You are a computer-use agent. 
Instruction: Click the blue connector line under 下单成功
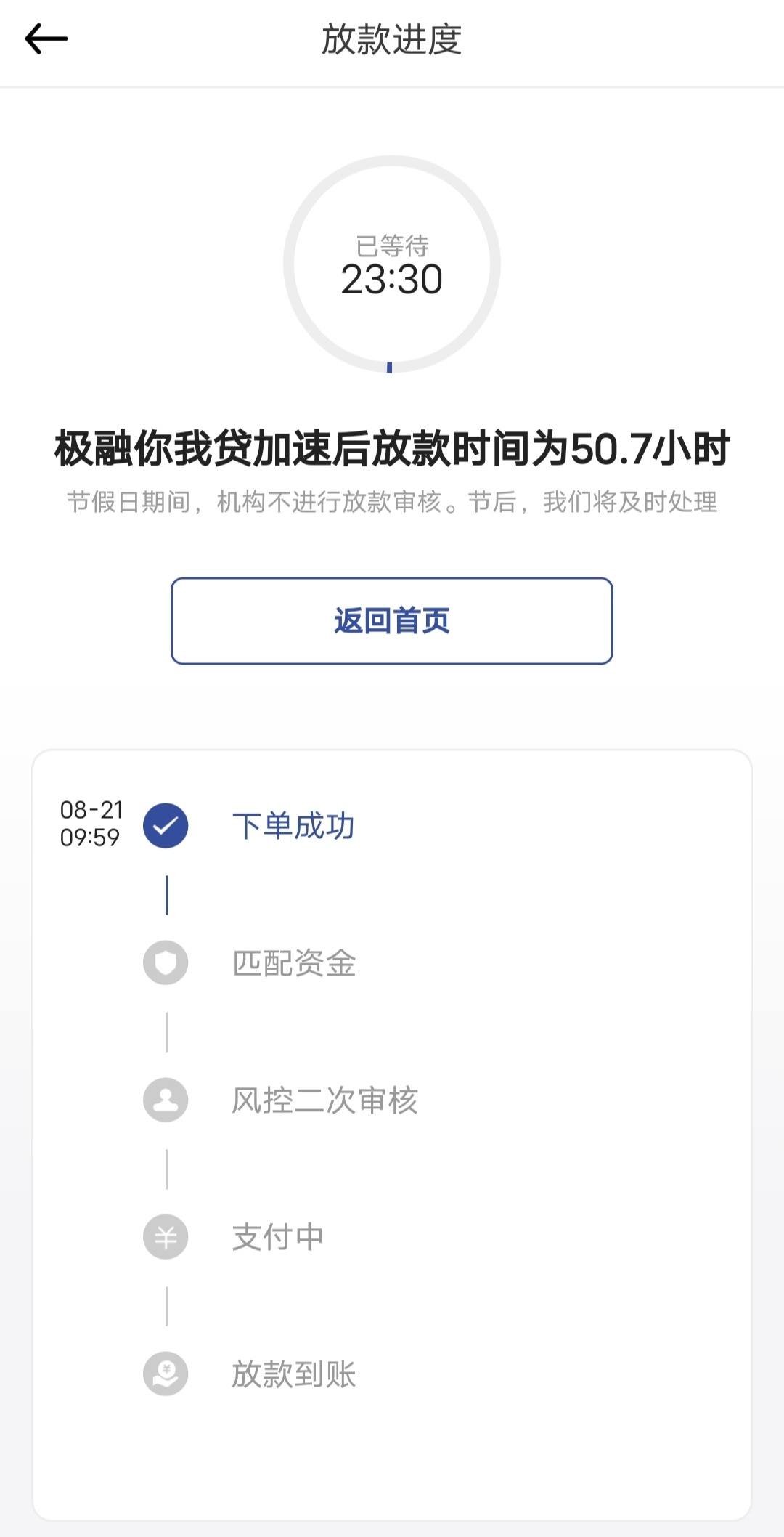[166, 895]
